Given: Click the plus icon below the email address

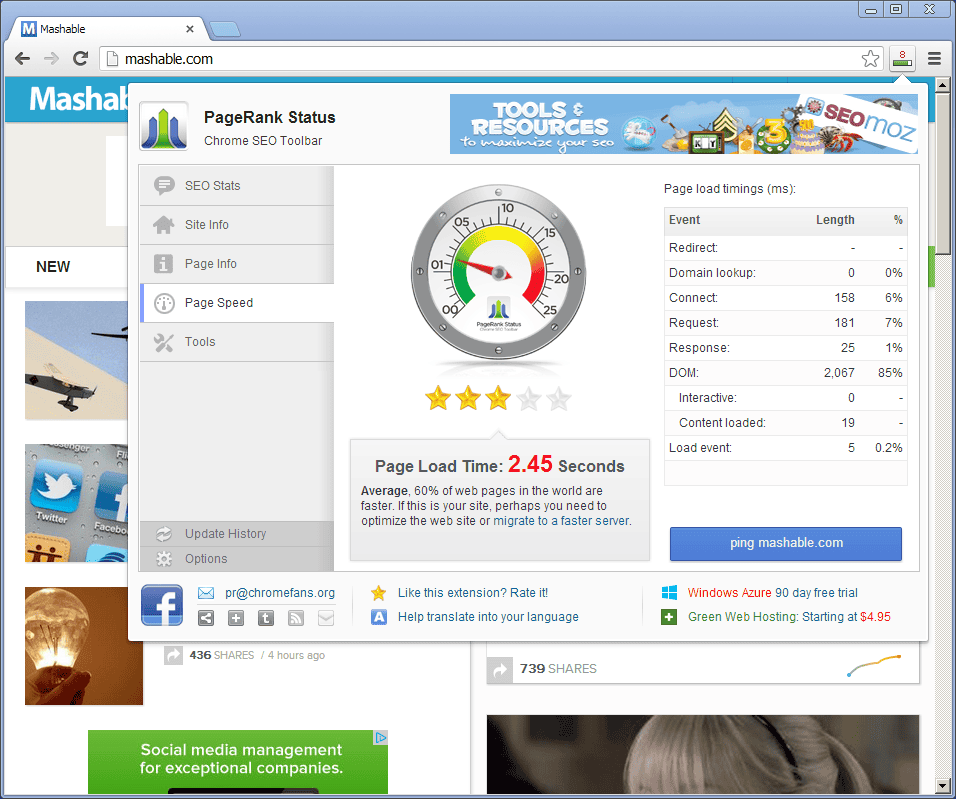Looking at the screenshot, I should pos(236,618).
